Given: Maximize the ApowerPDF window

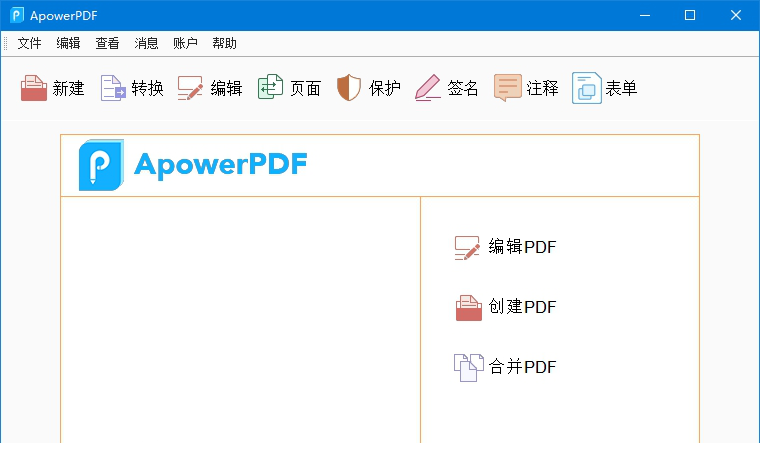Looking at the screenshot, I should tap(690, 16).
